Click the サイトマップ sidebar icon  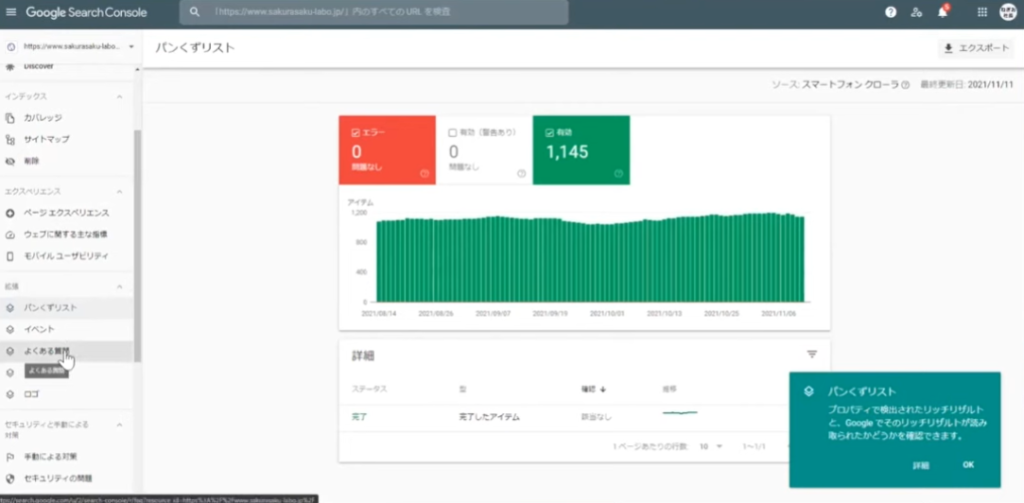(10, 139)
